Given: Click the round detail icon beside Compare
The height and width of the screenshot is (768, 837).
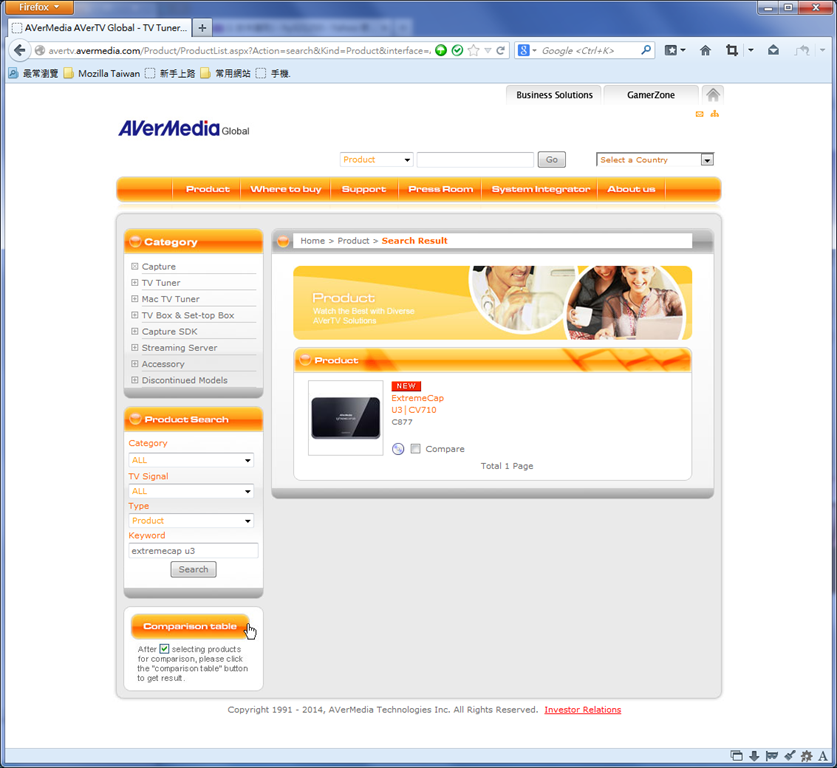Looking at the screenshot, I should coord(398,449).
